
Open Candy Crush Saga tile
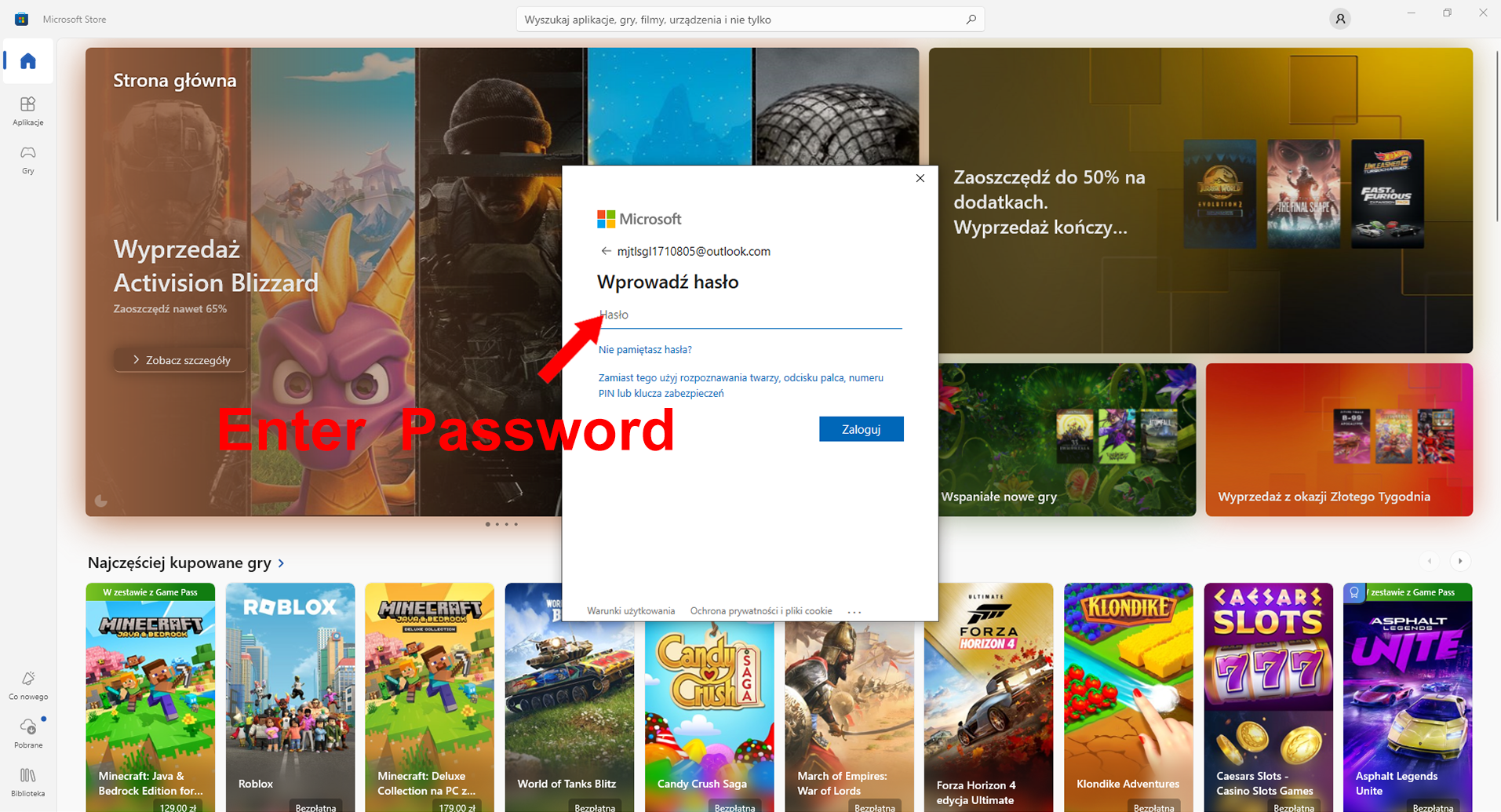coord(709,718)
